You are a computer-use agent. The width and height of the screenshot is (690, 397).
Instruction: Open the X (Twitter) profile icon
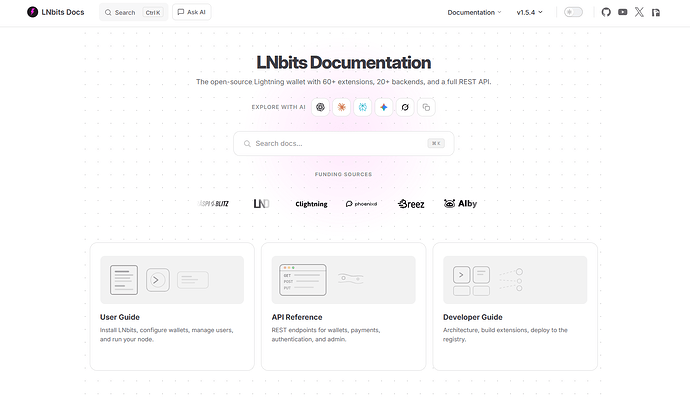coord(639,12)
